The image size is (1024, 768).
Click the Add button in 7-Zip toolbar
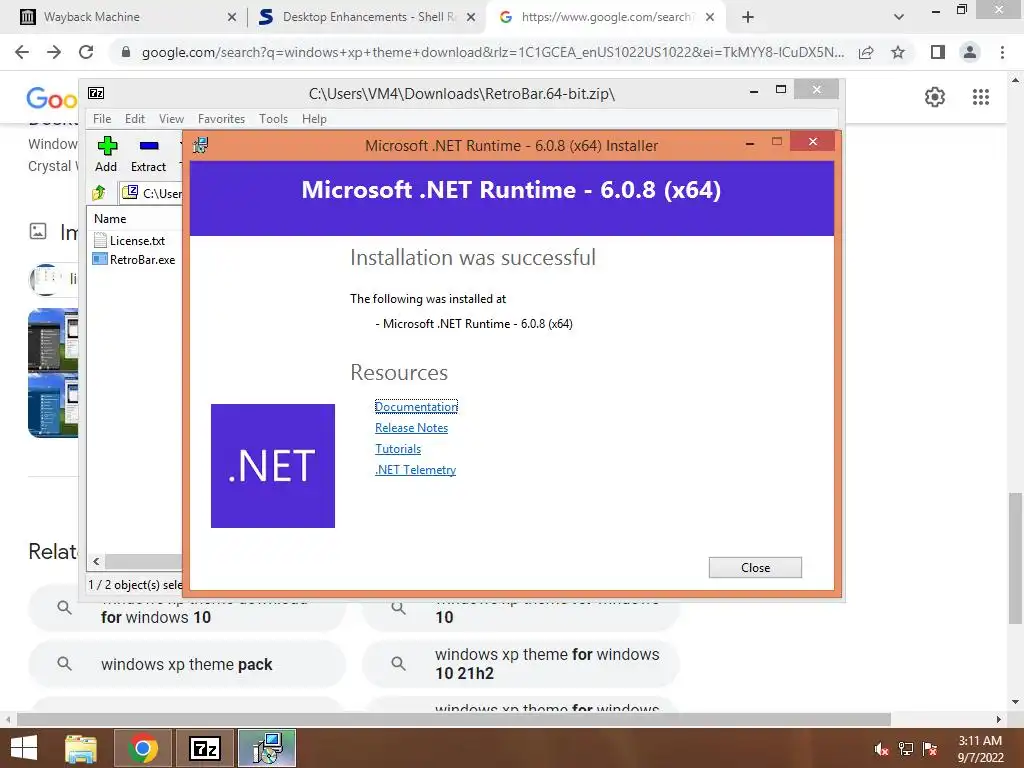pyautogui.click(x=106, y=154)
